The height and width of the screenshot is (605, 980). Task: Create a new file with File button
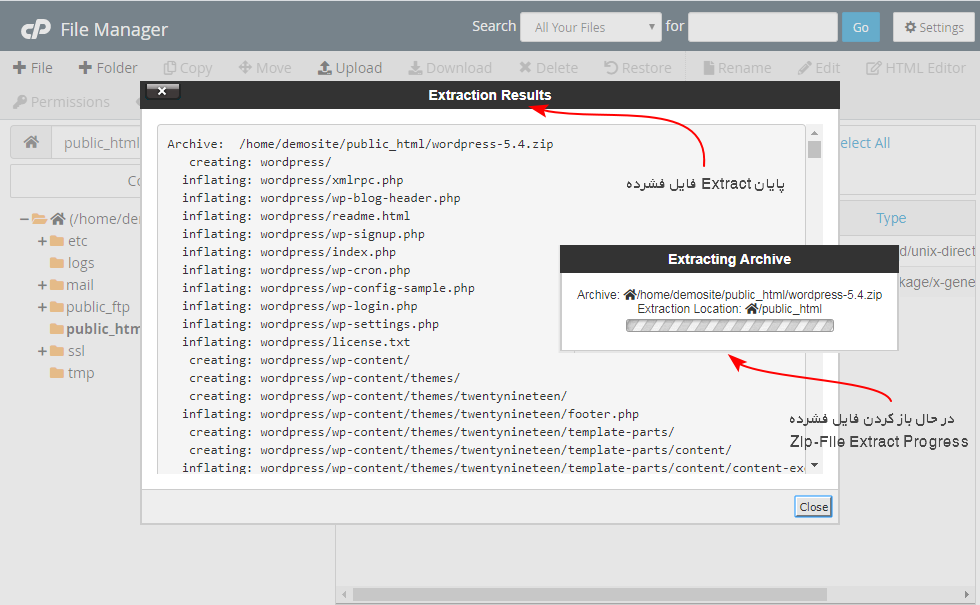click(33, 68)
